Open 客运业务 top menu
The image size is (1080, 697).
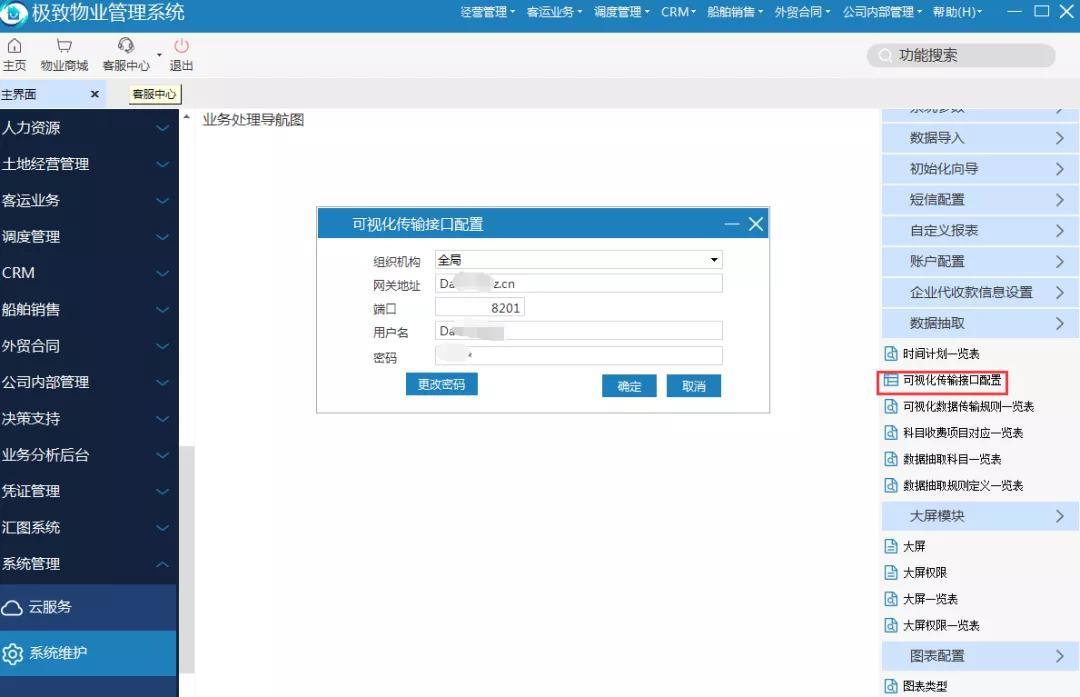pos(554,12)
